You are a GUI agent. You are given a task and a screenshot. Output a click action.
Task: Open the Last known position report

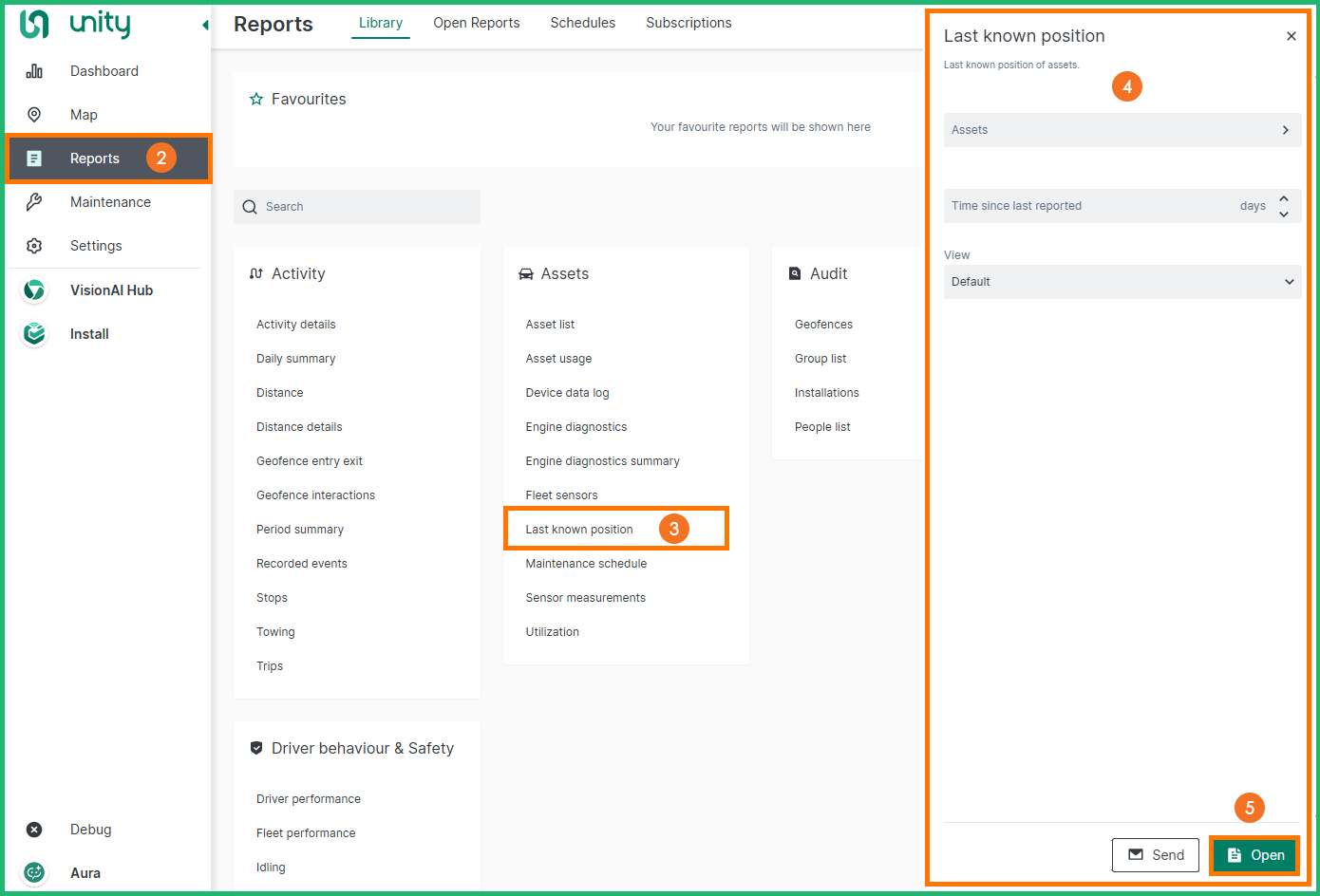point(579,530)
